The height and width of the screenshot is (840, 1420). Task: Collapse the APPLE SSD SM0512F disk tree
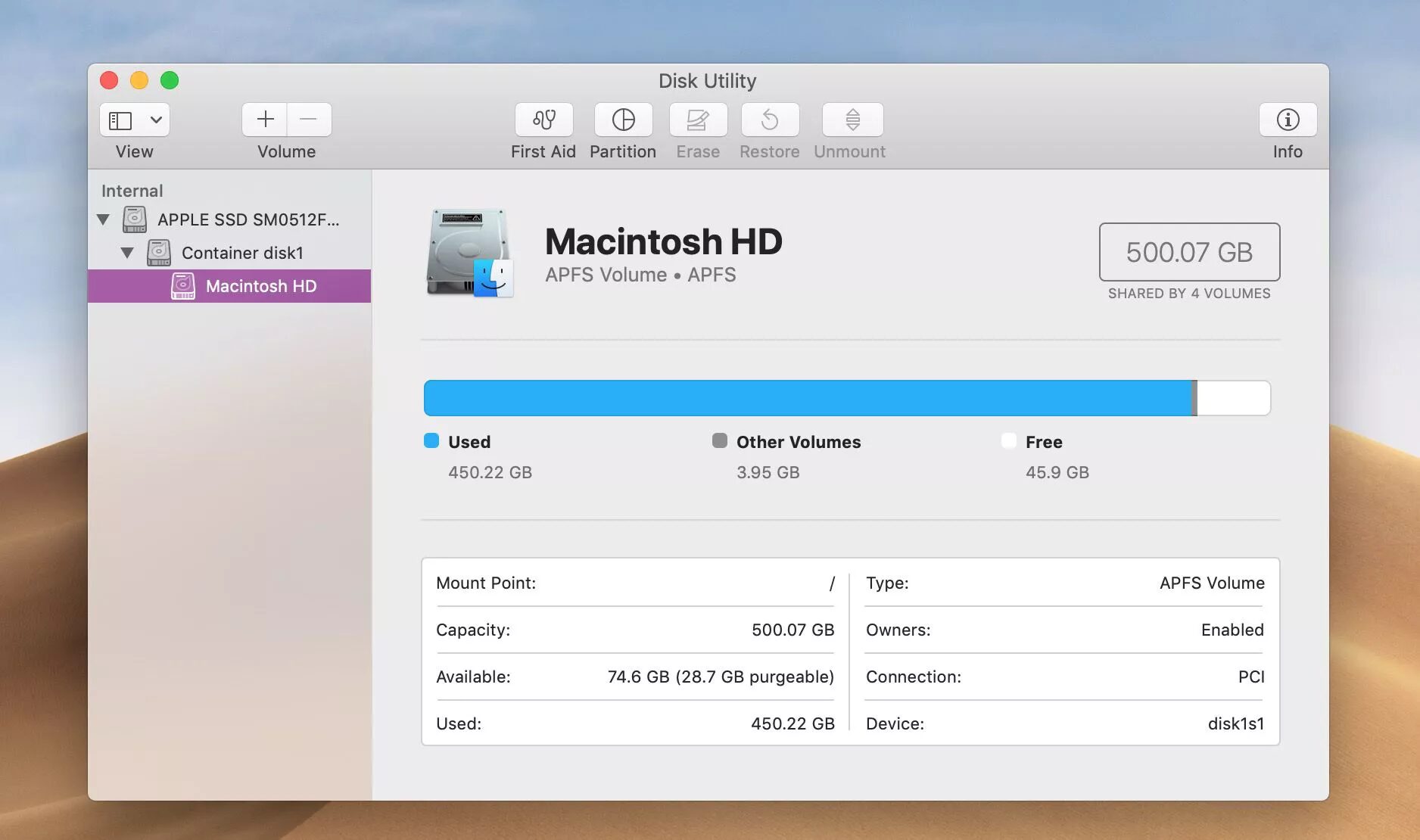point(103,219)
